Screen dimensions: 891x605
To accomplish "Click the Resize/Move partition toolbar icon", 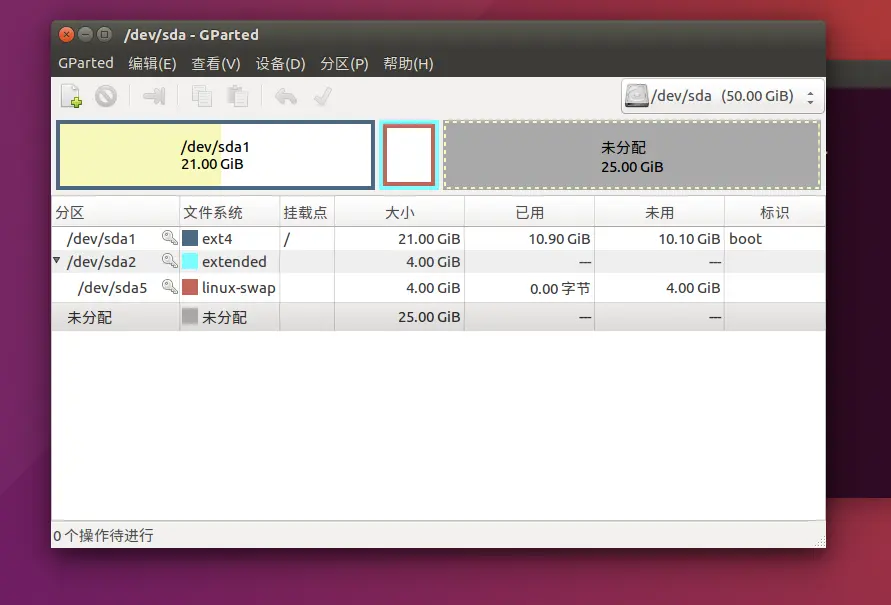I will tap(154, 96).
